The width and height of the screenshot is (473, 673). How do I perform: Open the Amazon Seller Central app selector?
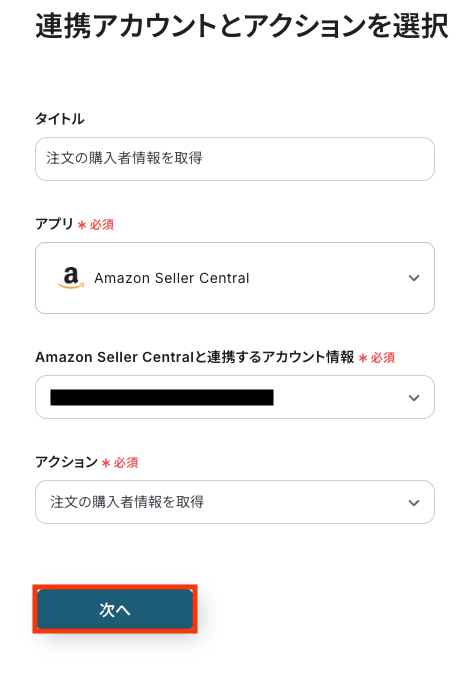click(235, 278)
